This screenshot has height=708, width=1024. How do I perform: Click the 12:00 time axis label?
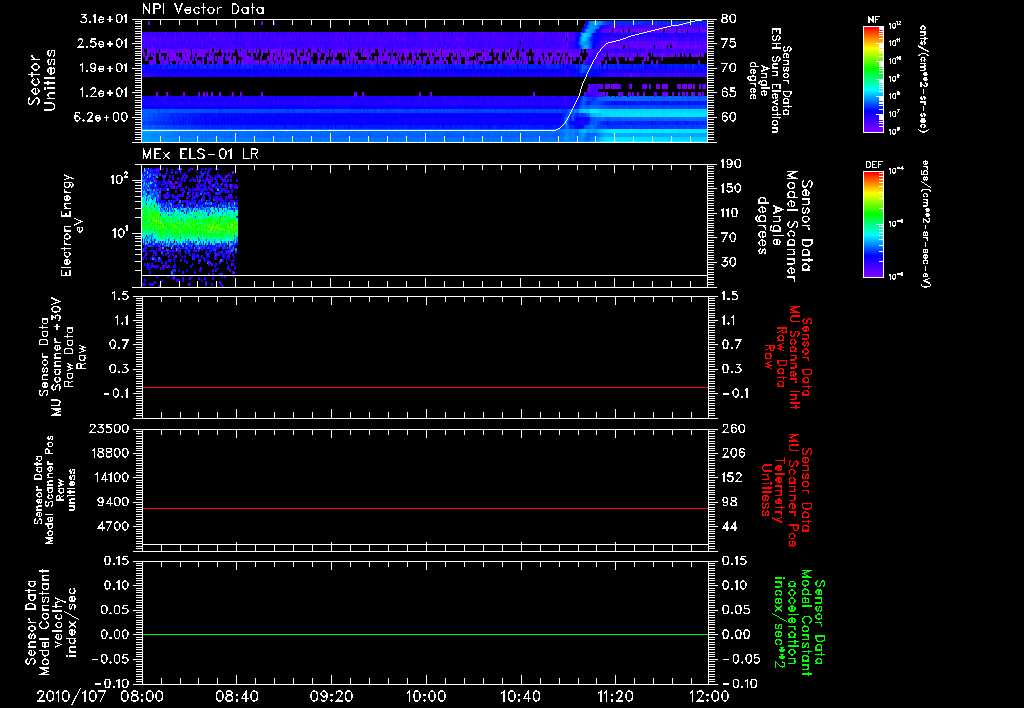coord(709,696)
